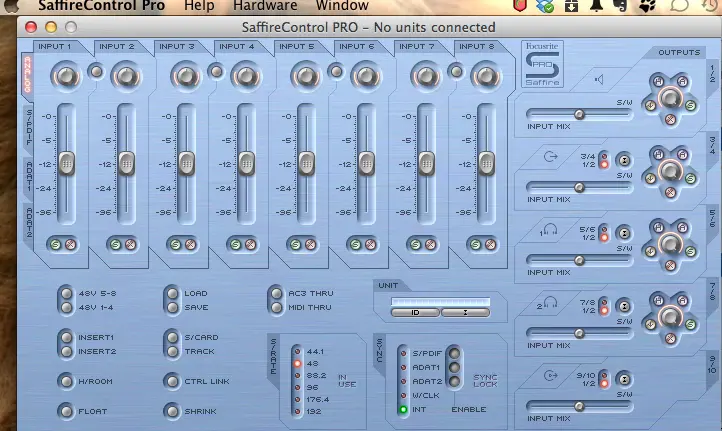Click the S/CARD button
Image resolution: width=722 pixels, height=431 pixels.
point(173,338)
